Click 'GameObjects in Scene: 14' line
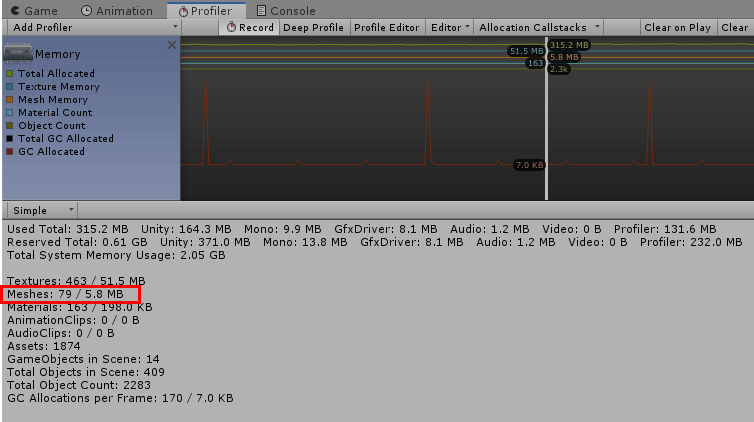 (x=83, y=359)
